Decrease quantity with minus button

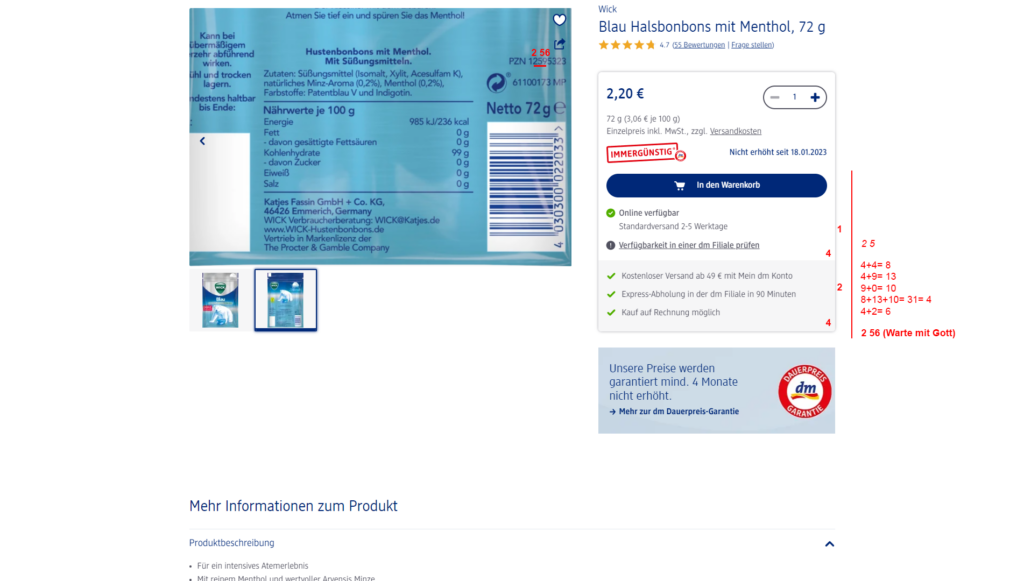click(x=775, y=97)
